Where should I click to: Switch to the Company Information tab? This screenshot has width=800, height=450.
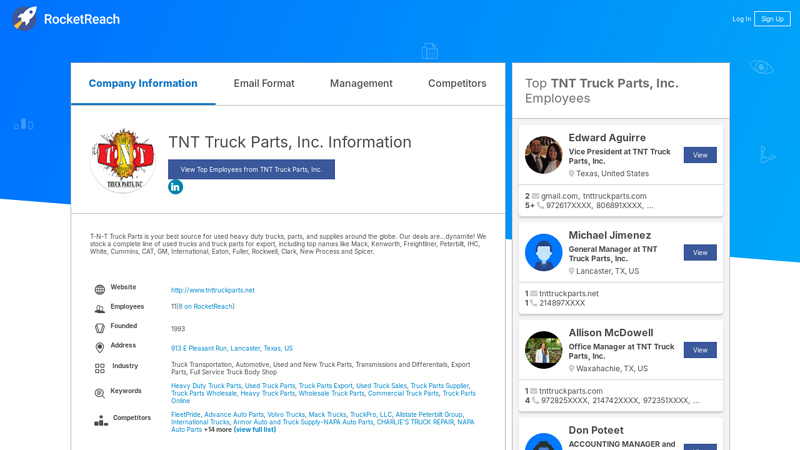click(x=143, y=84)
